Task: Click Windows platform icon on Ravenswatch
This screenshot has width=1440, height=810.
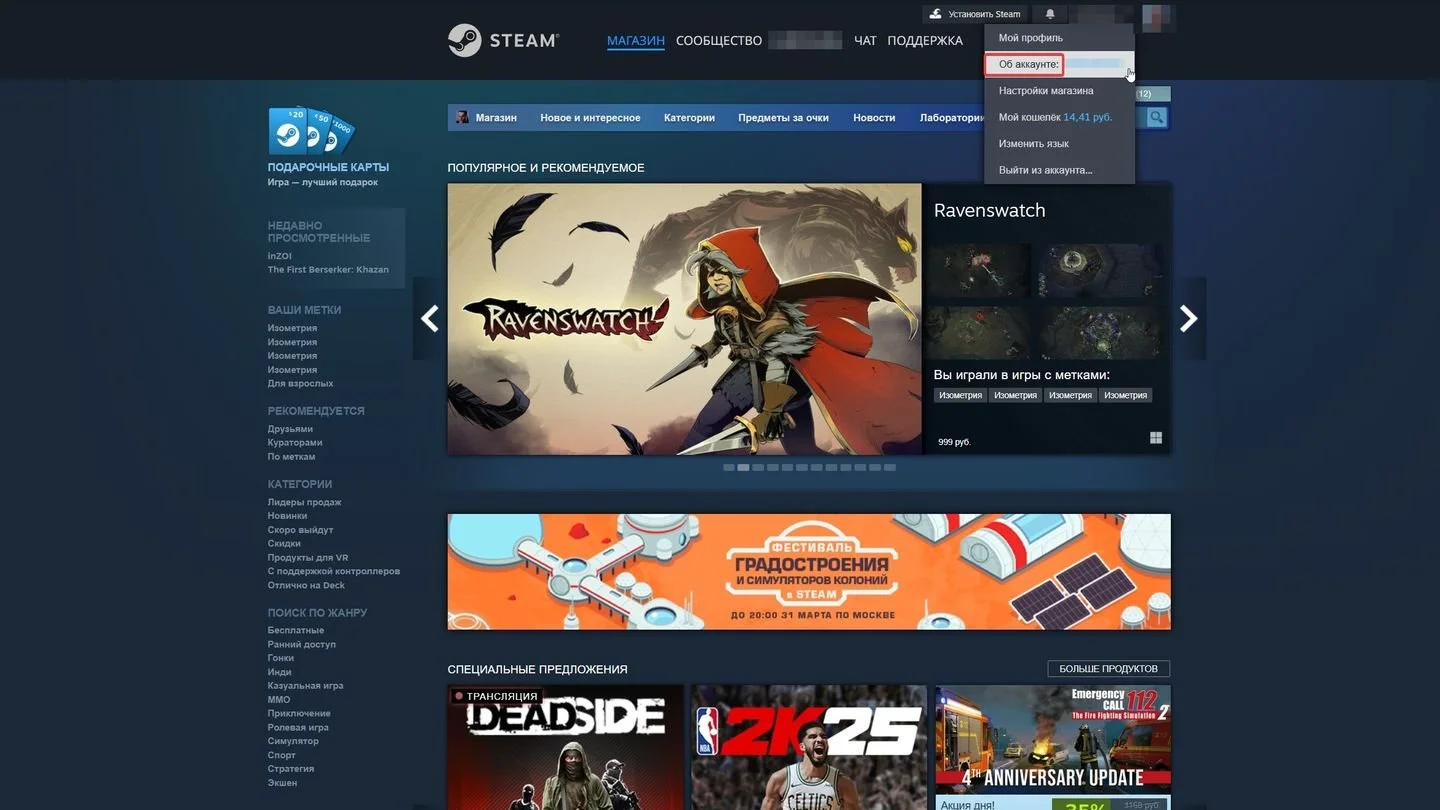Action: (x=1156, y=438)
